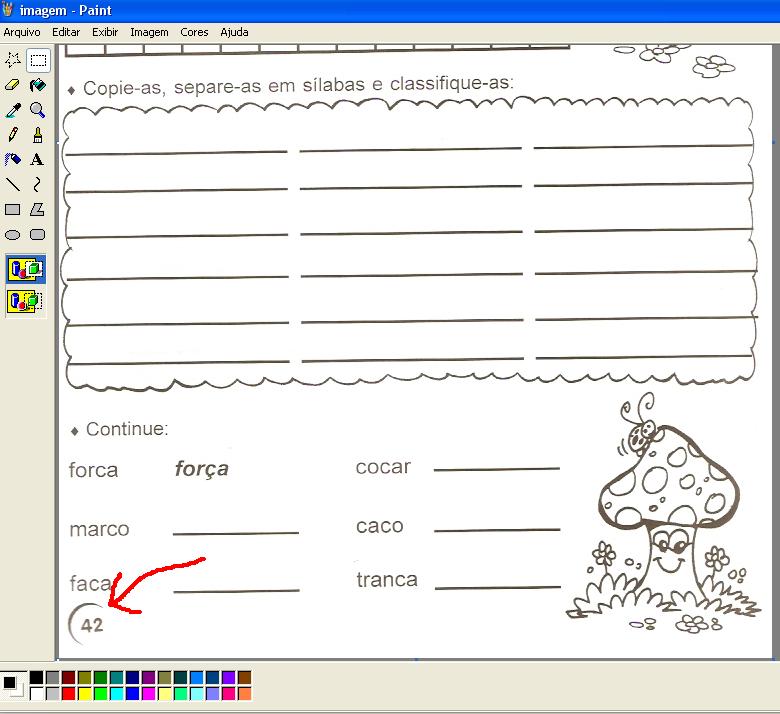Pick the brown palette swatch
780x714 pixels.
(244, 677)
